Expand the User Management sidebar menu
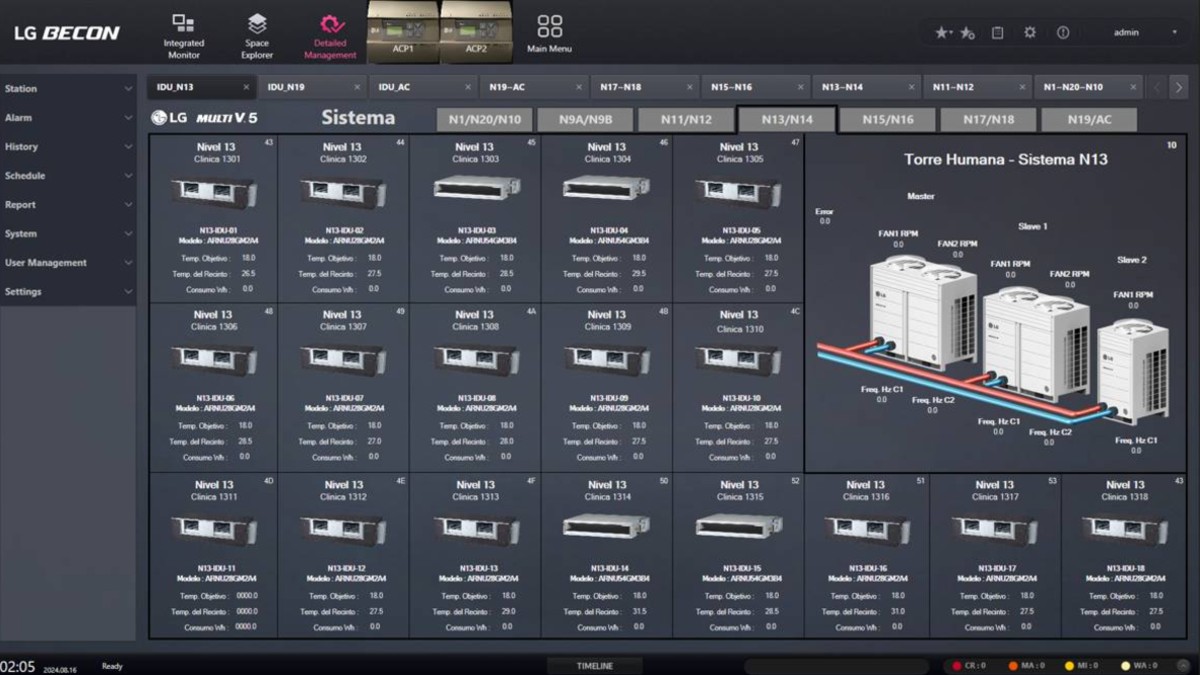Screen dimensions: 1200x675 (x=68, y=263)
